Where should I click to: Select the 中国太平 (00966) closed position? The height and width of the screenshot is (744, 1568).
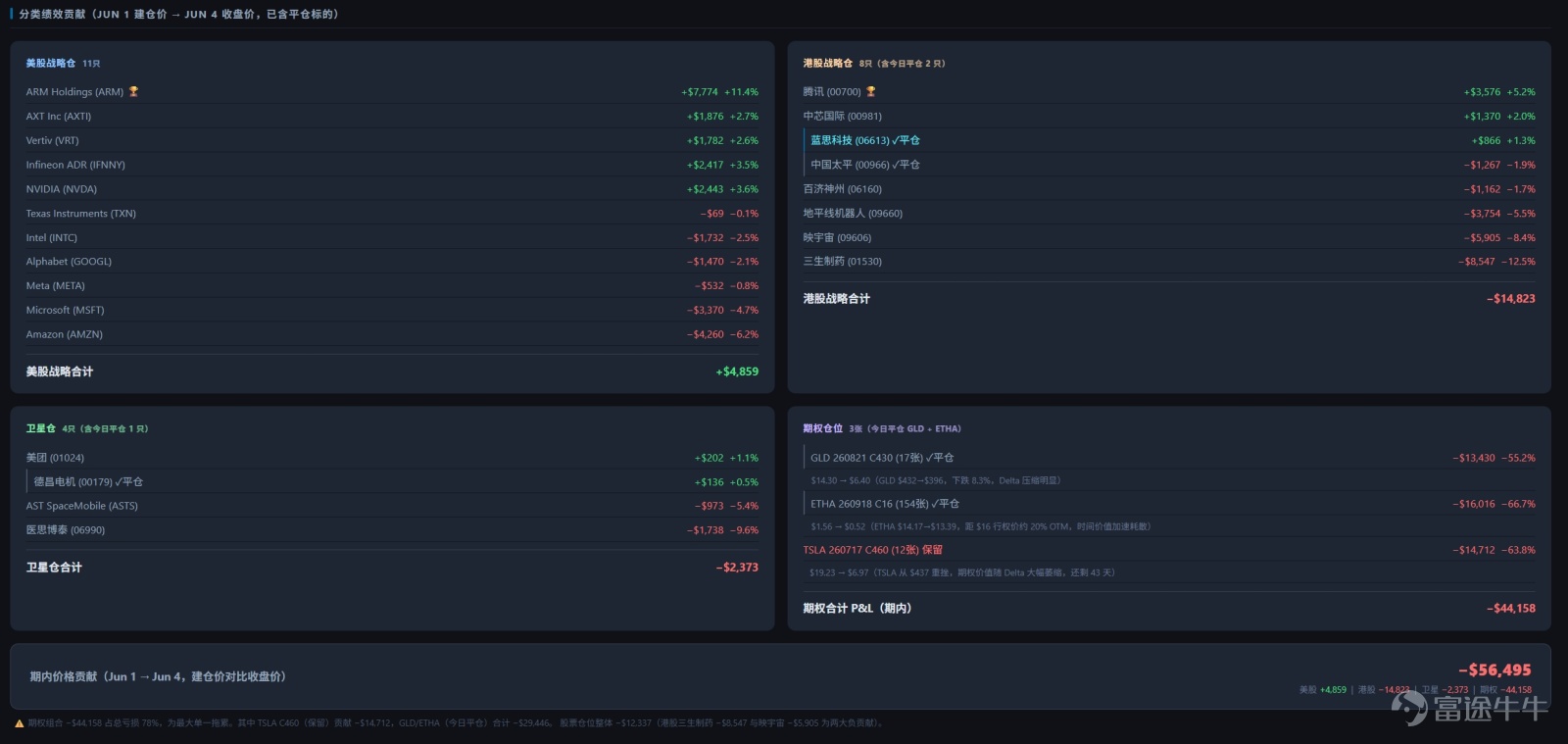pos(865,165)
